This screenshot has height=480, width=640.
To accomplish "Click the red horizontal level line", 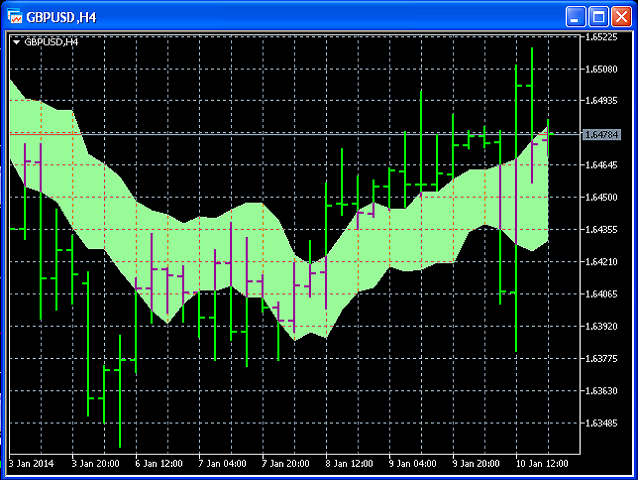I will [x=44, y=133].
